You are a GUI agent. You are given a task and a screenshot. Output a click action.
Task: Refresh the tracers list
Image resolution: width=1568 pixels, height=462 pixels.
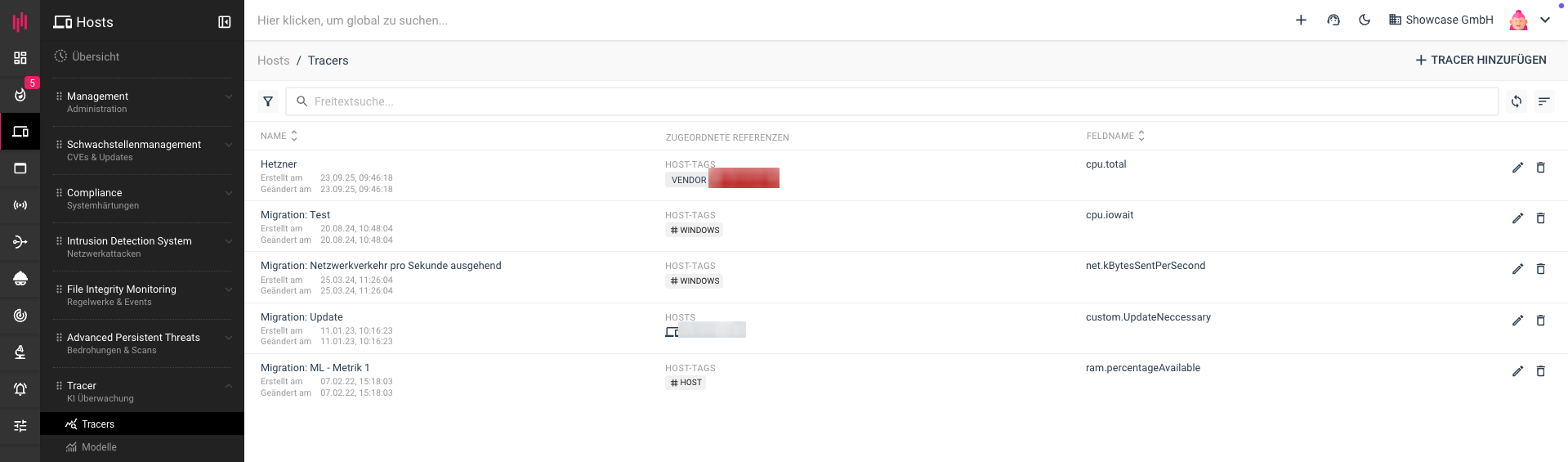point(1517,101)
